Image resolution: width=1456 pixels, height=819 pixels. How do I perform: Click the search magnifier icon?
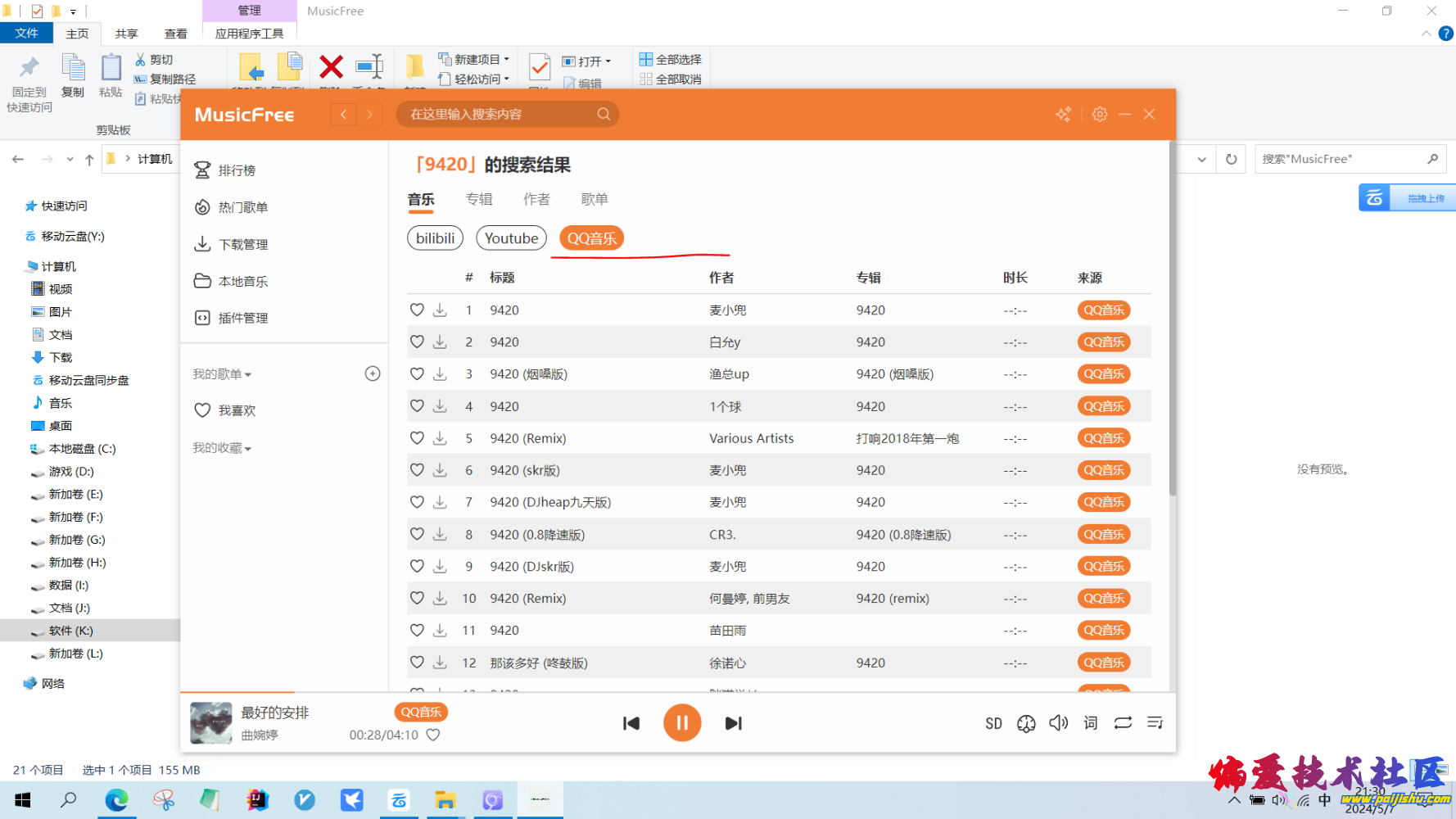point(604,115)
